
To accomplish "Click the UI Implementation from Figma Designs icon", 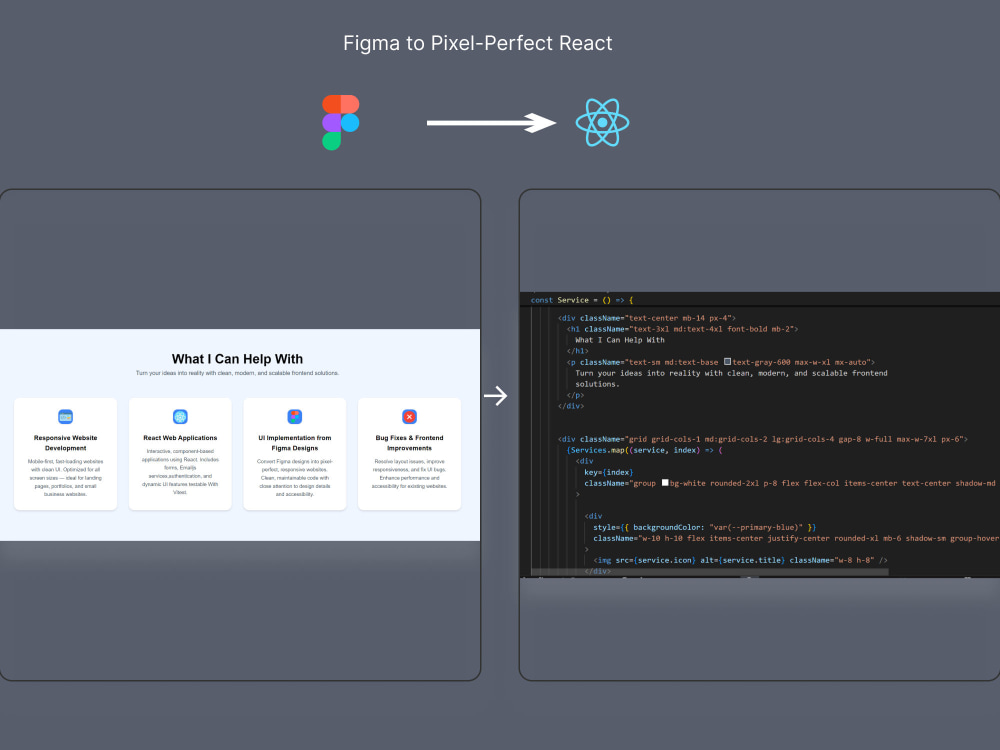I will pyautogui.click(x=295, y=416).
